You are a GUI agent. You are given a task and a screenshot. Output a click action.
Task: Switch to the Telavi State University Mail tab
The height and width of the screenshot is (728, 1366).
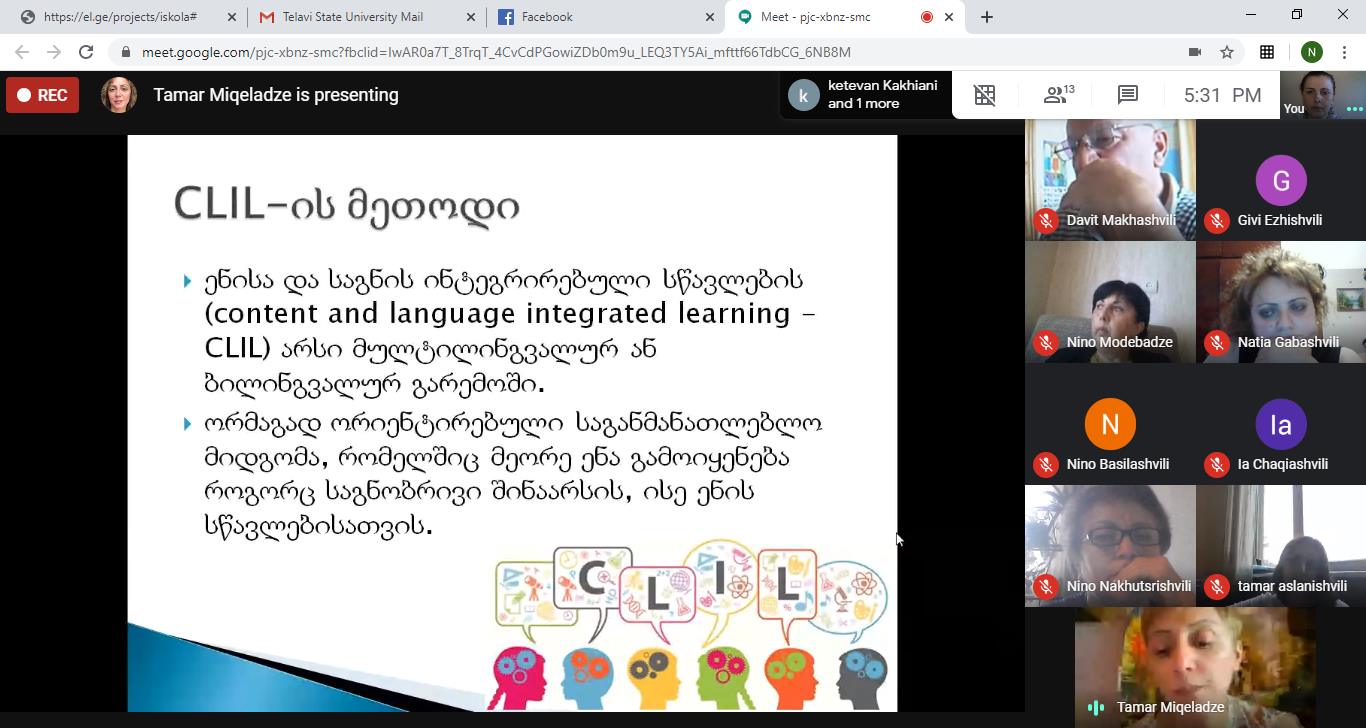coord(353,17)
